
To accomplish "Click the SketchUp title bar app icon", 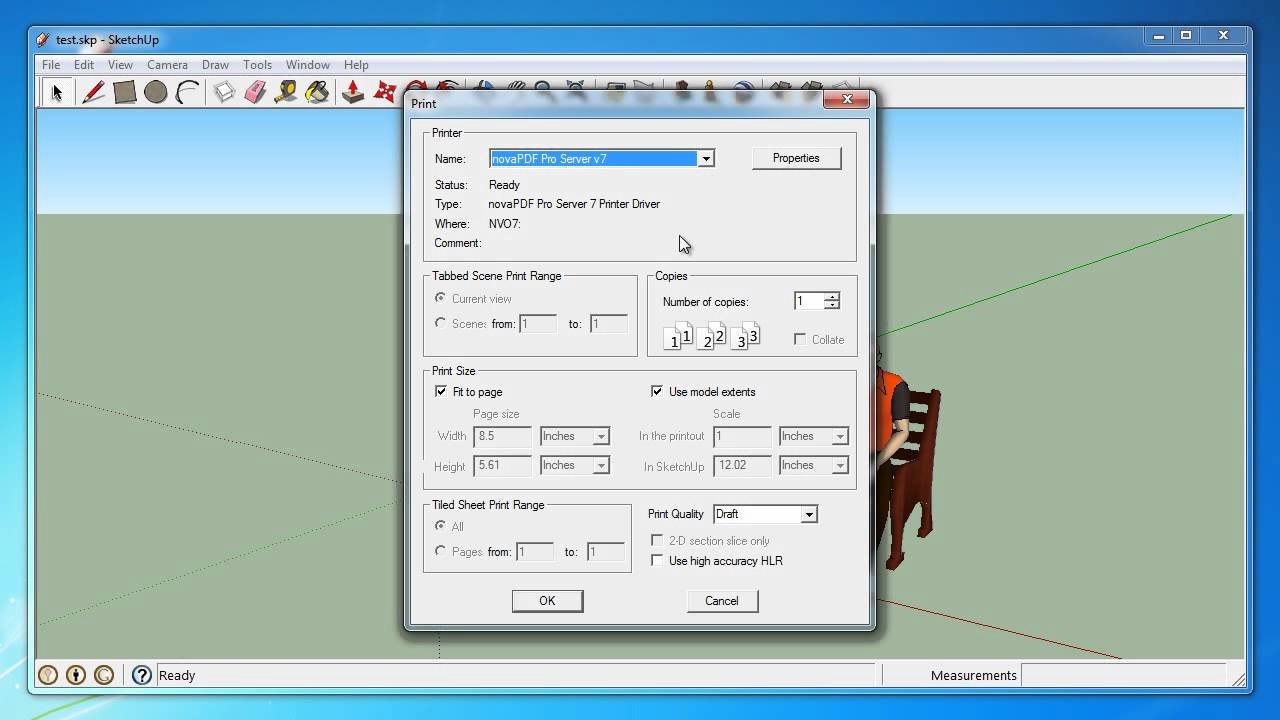I will point(42,40).
